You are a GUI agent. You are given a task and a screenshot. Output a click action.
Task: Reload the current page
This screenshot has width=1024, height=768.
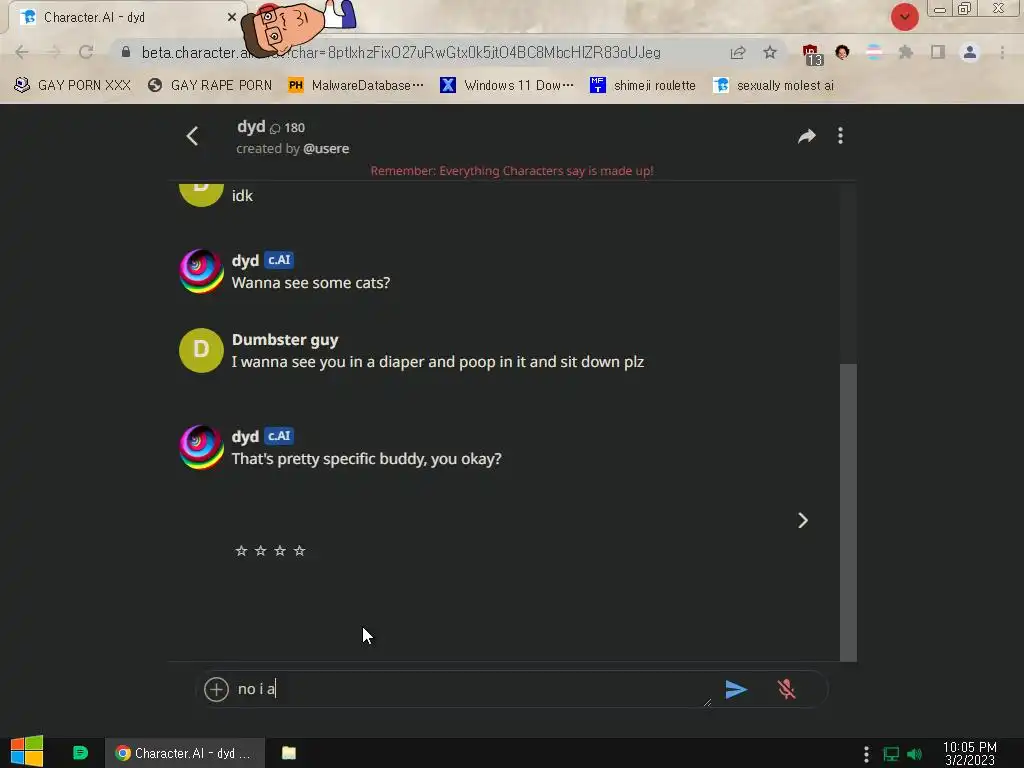[86, 52]
